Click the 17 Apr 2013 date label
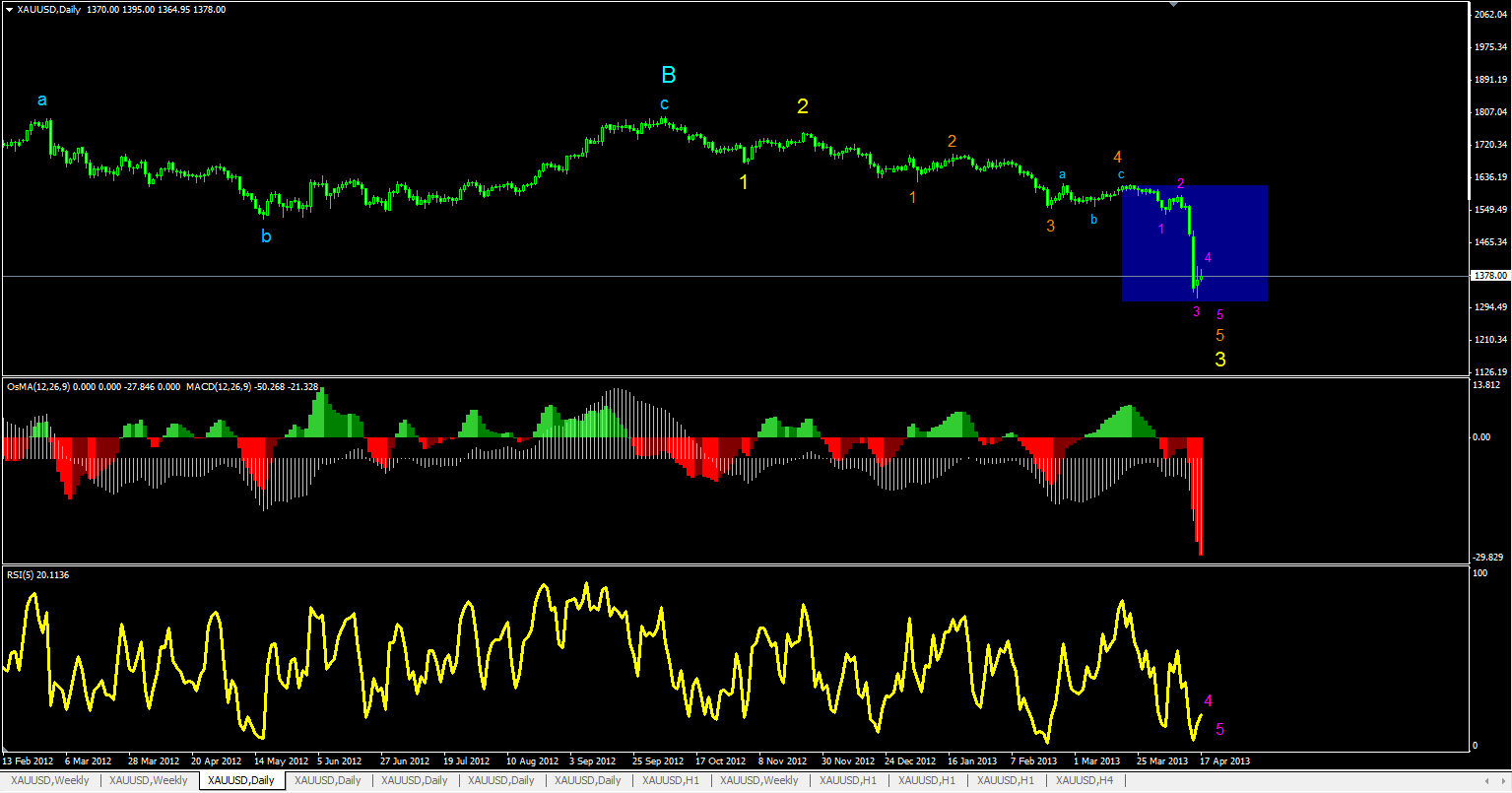The width and height of the screenshot is (1512, 793). pos(1225,761)
